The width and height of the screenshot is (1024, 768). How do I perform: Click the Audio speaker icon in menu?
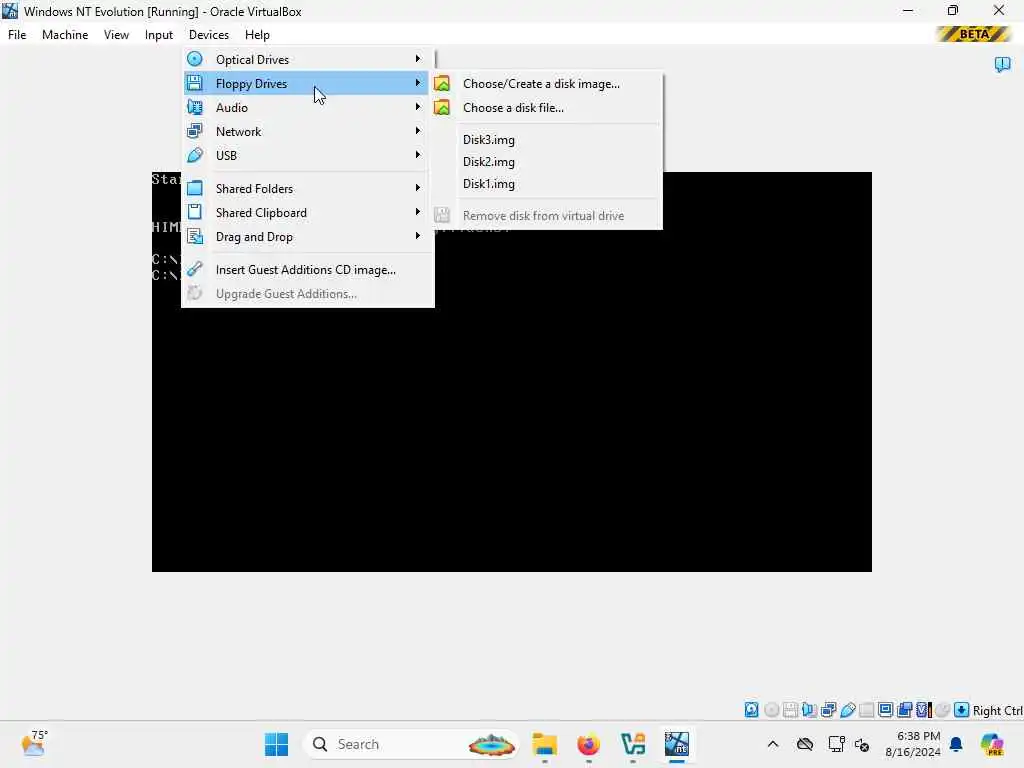pyautogui.click(x=195, y=107)
